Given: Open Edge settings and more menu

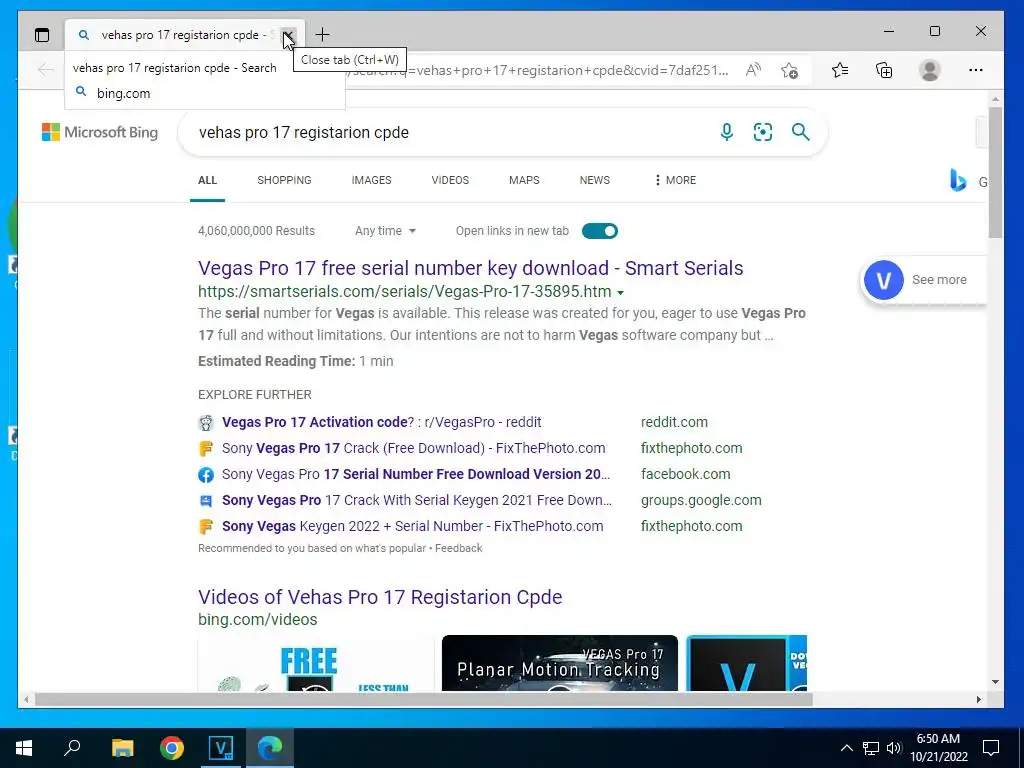Looking at the screenshot, I should click(x=976, y=70).
